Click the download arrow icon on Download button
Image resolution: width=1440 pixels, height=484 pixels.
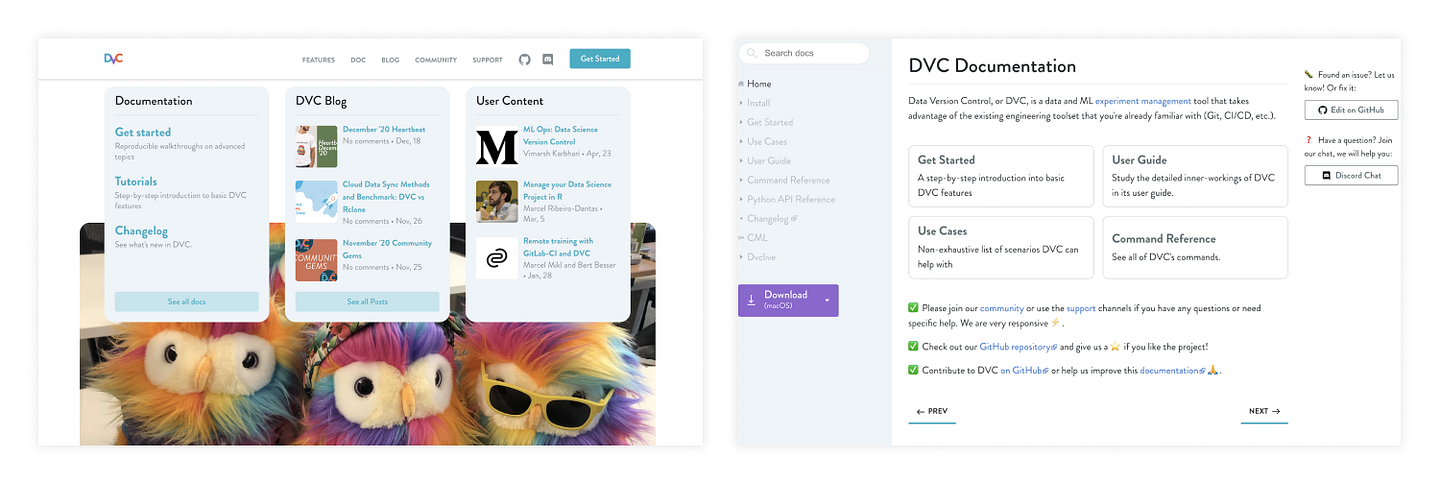751,300
